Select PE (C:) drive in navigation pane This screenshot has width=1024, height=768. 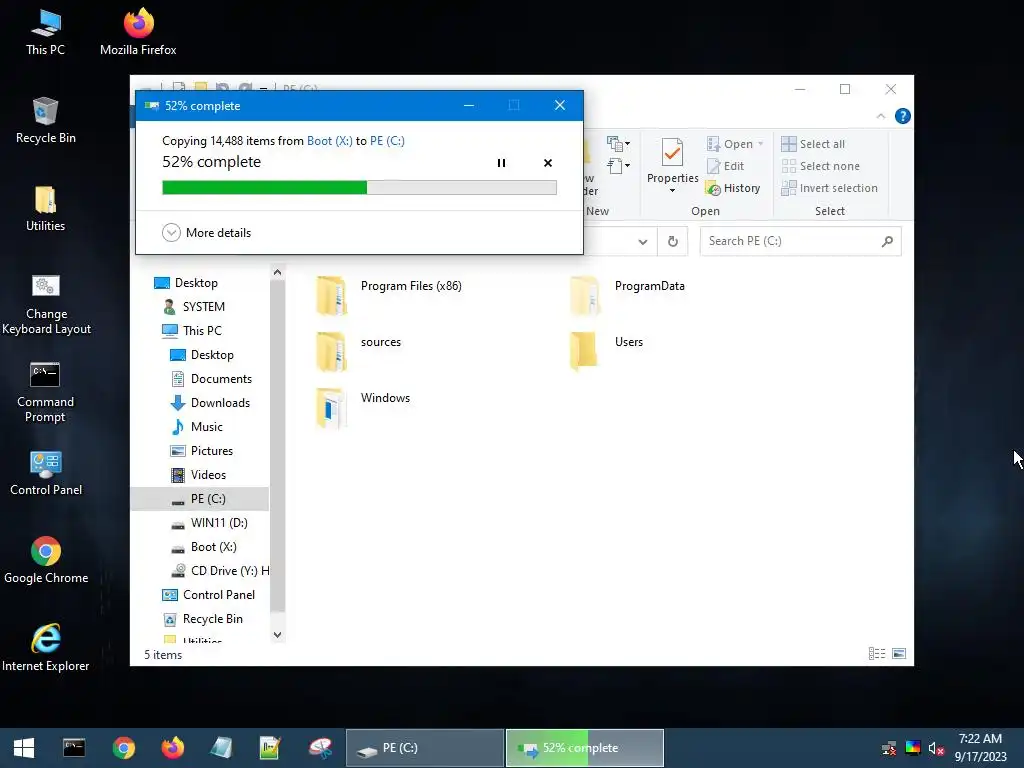(x=200, y=499)
